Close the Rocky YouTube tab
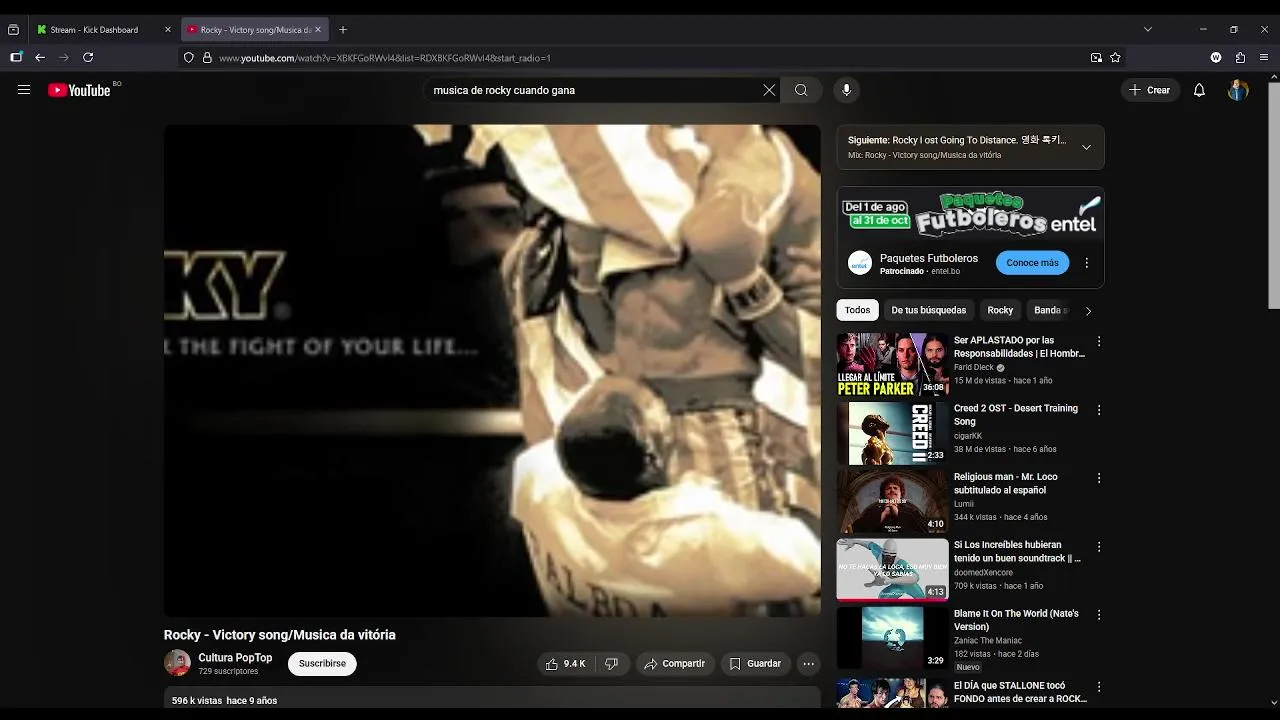 318,30
